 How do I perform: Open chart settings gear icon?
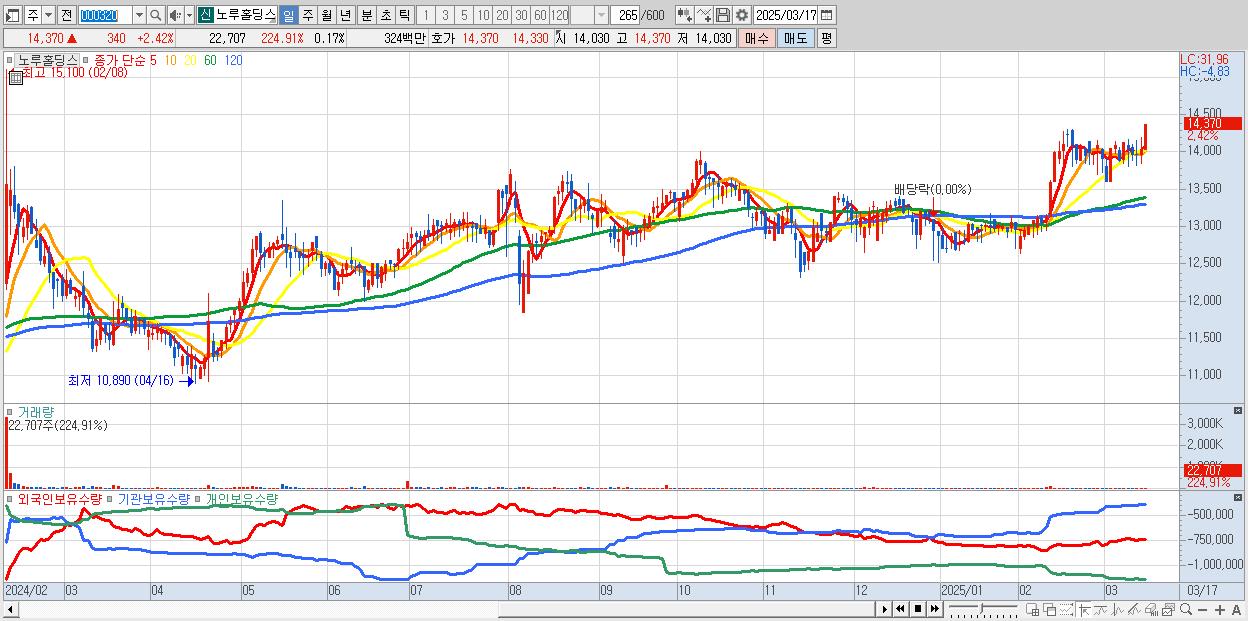tap(742, 15)
